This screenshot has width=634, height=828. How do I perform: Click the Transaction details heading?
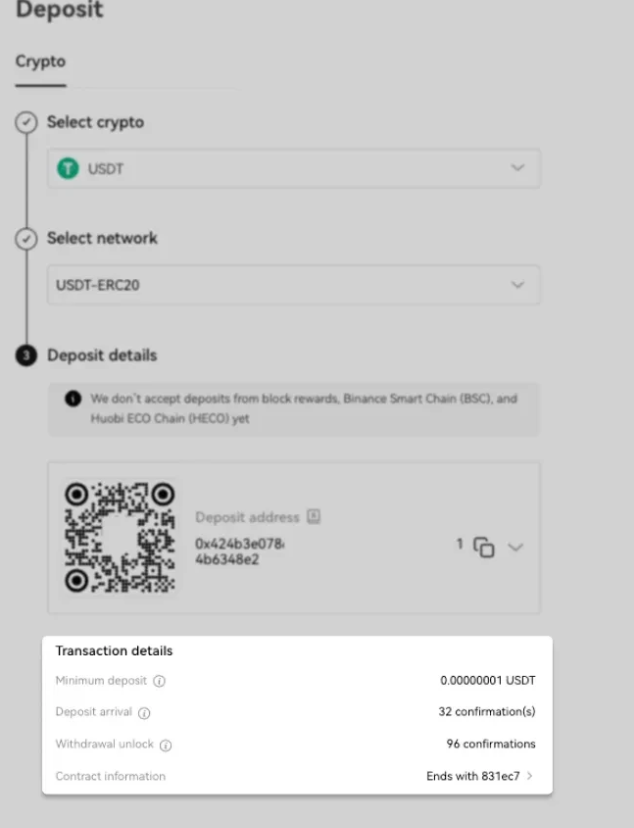tap(114, 651)
